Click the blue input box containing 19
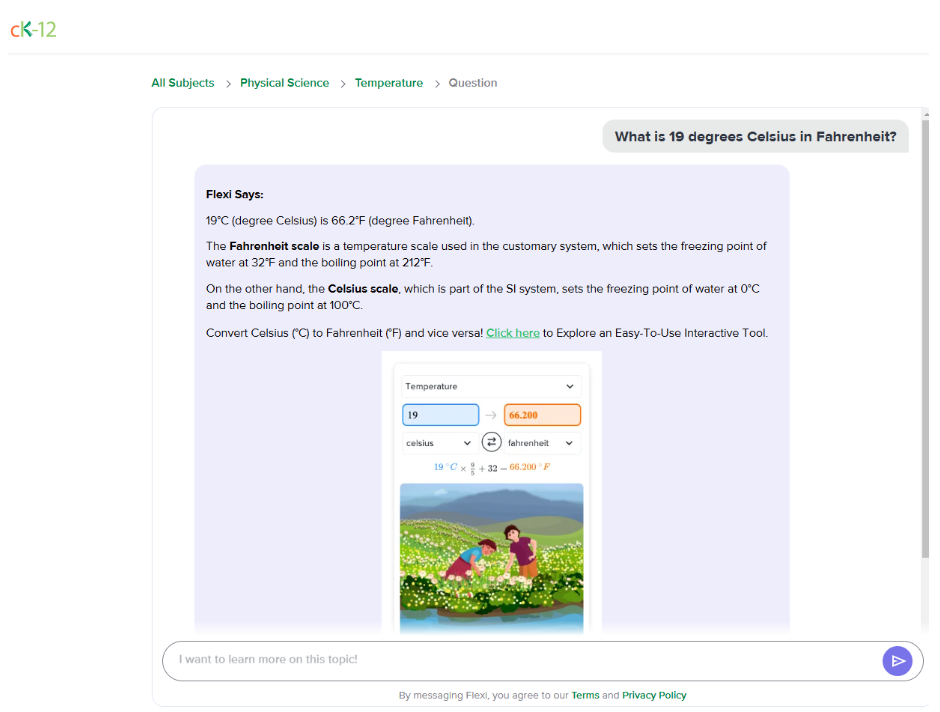This screenshot has width=940, height=712. click(440, 415)
